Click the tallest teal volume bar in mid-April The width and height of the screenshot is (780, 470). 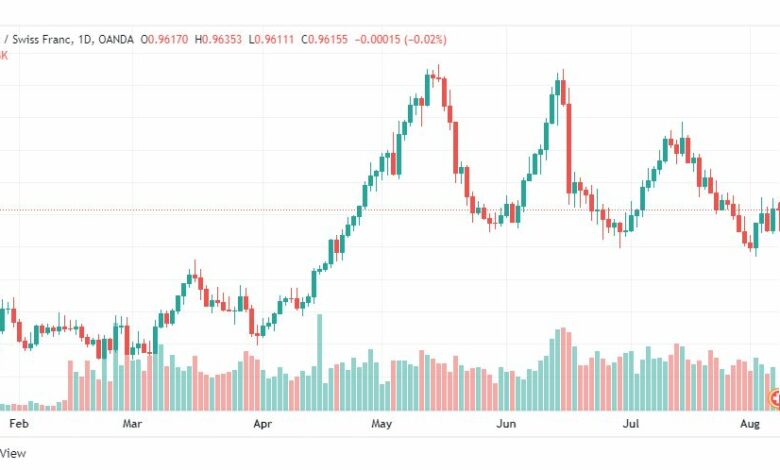pyautogui.click(x=319, y=363)
